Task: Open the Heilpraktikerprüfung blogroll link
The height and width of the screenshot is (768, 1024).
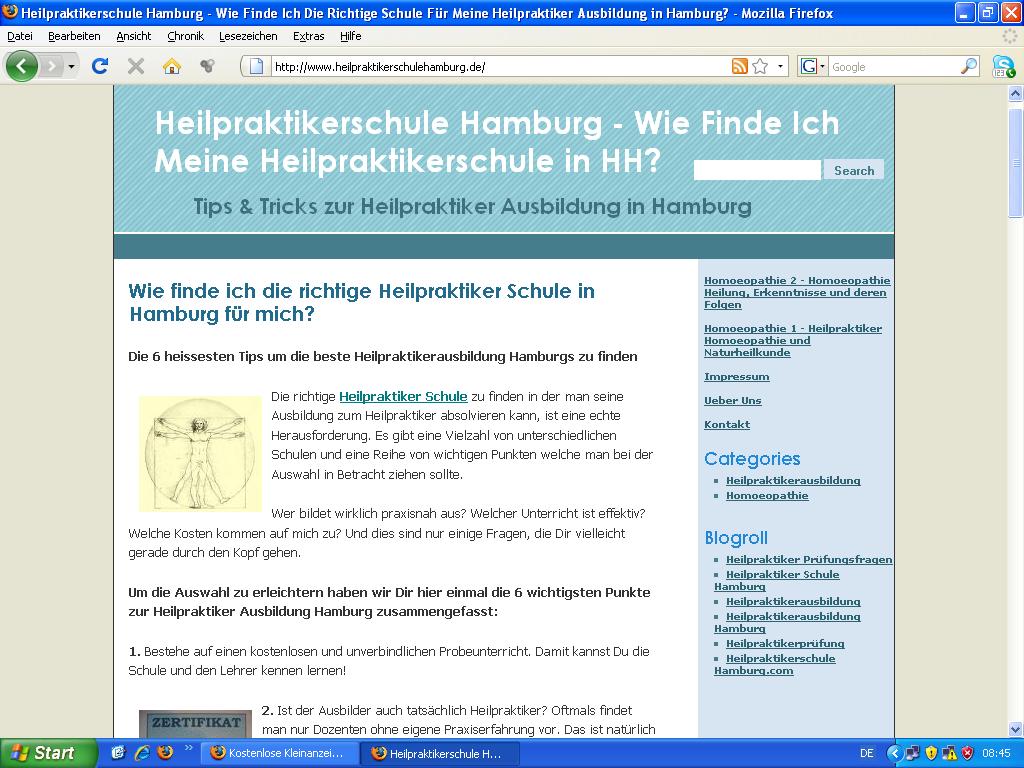Action: click(x=785, y=643)
